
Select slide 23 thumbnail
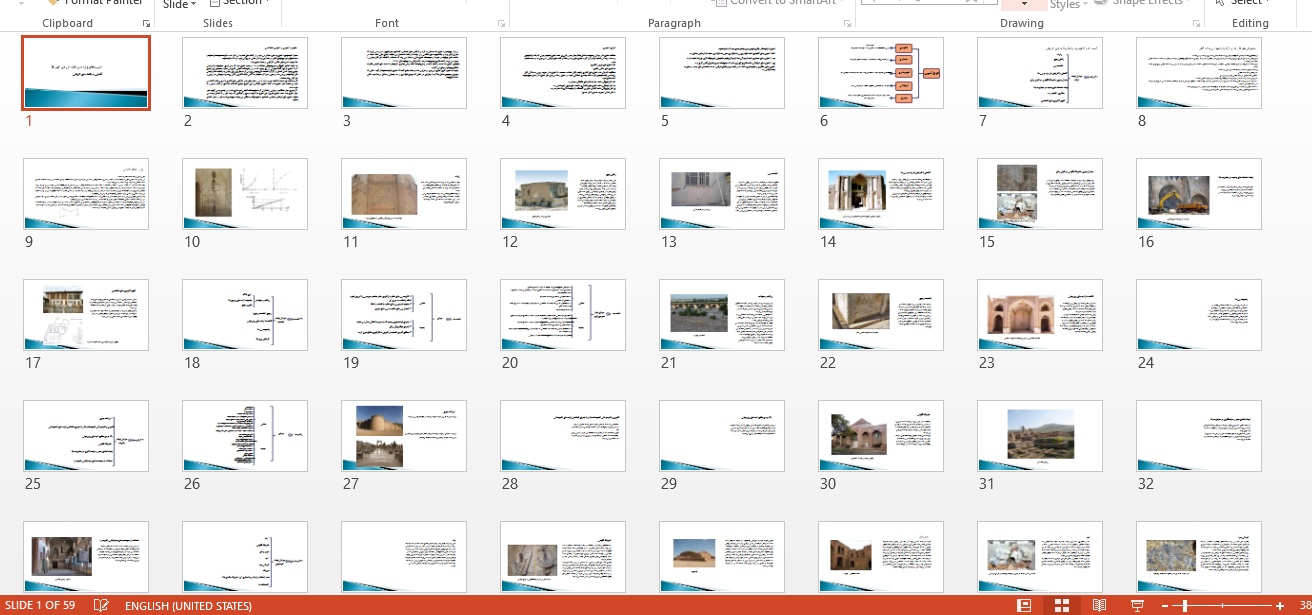pos(1040,315)
